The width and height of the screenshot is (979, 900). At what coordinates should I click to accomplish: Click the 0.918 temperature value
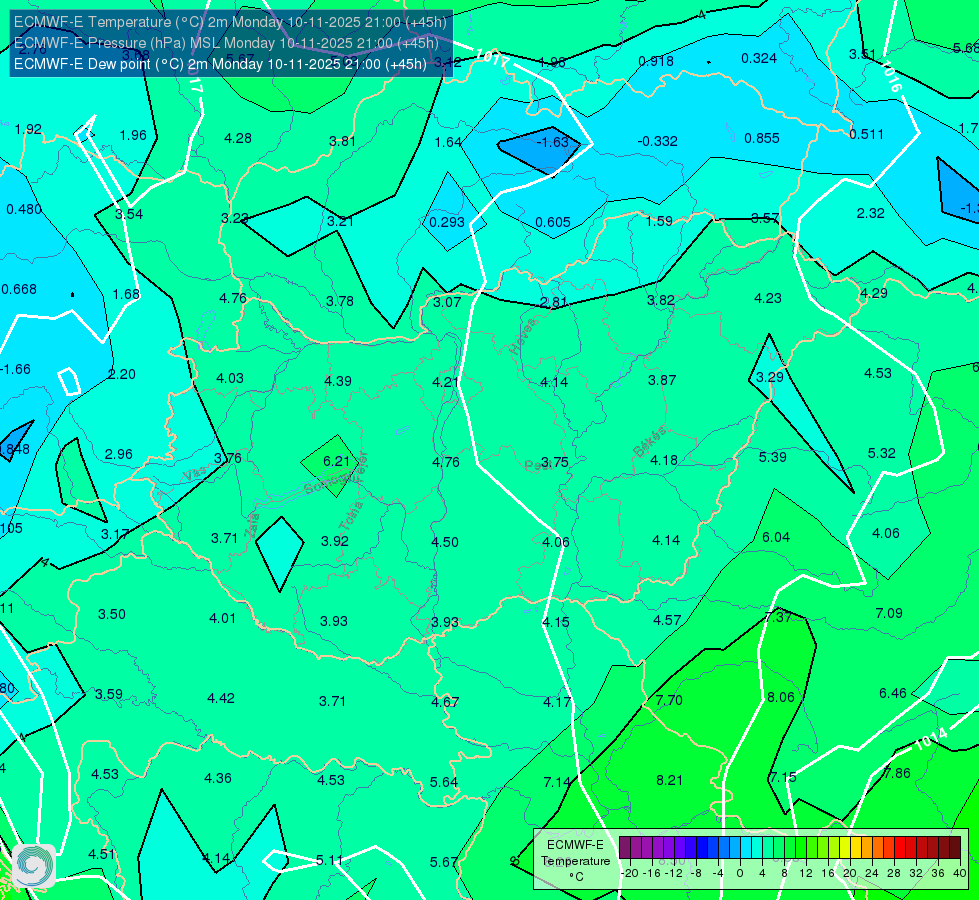click(x=656, y=61)
